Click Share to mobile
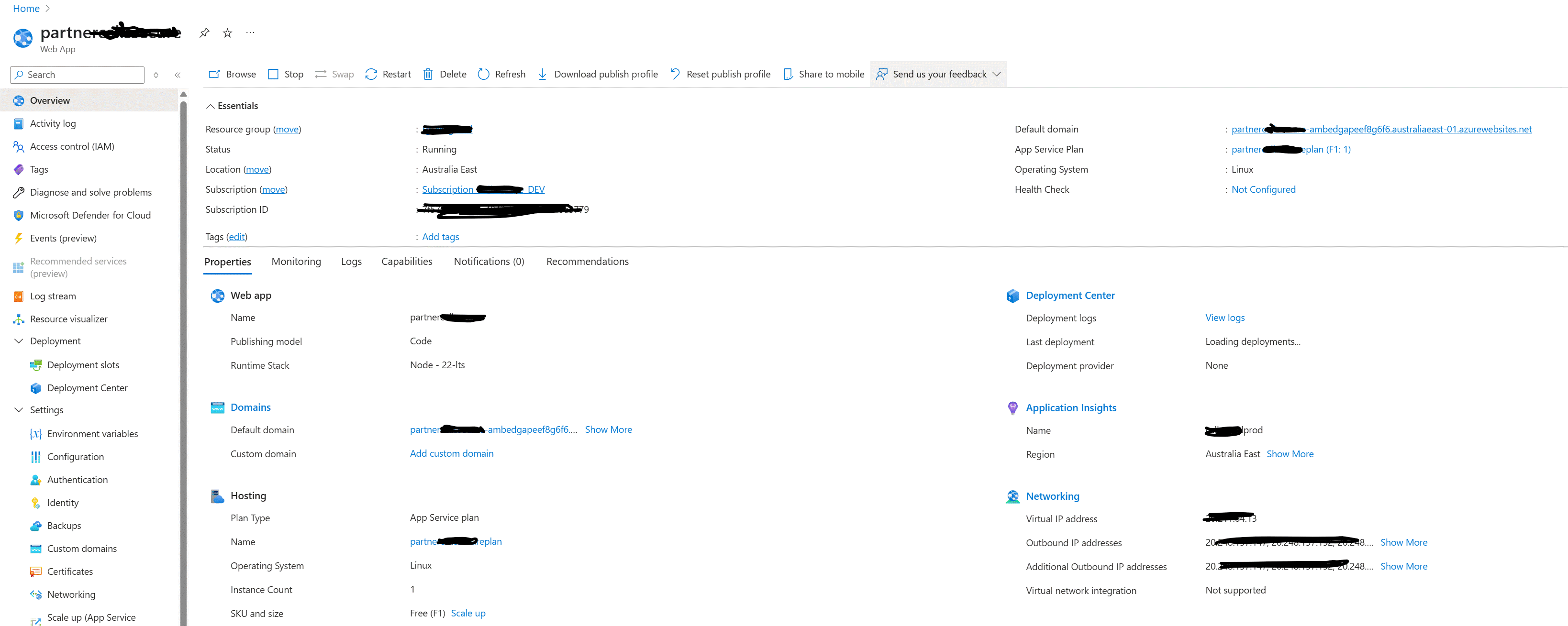The height and width of the screenshot is (626, 1568). 823,74
